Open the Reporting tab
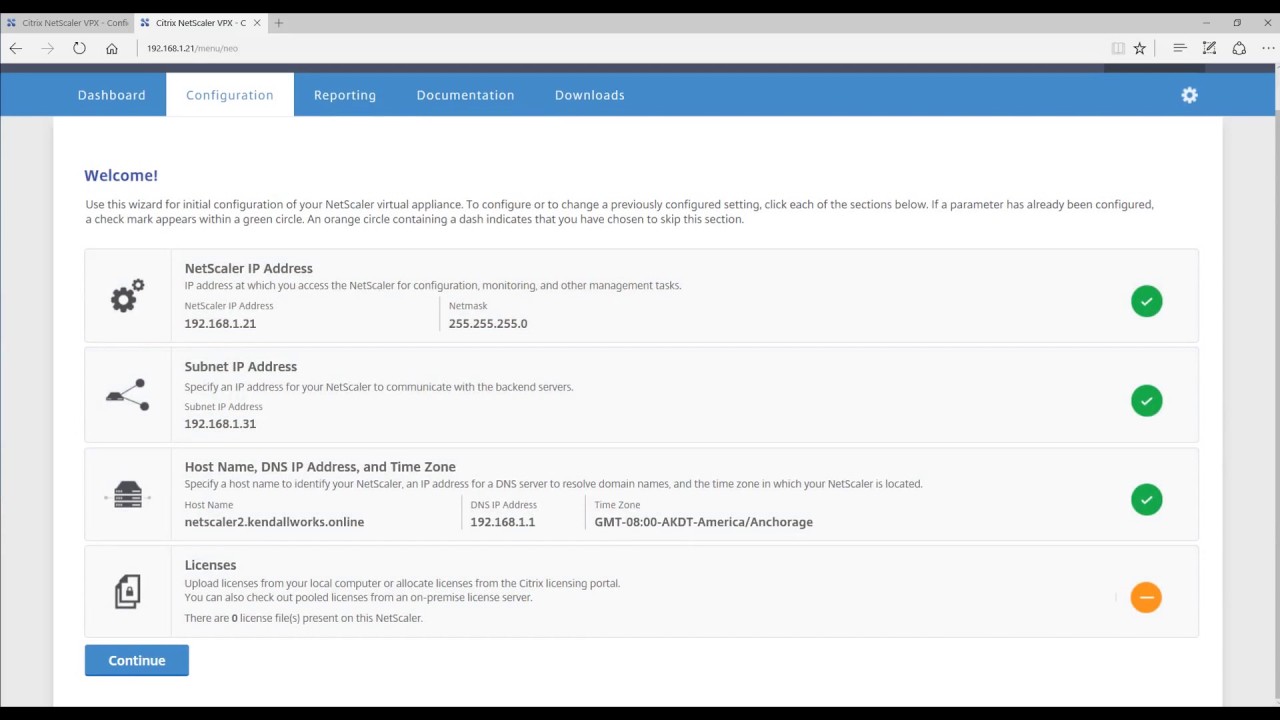Viewport: 1280px width, 720px height. [345, 95]
